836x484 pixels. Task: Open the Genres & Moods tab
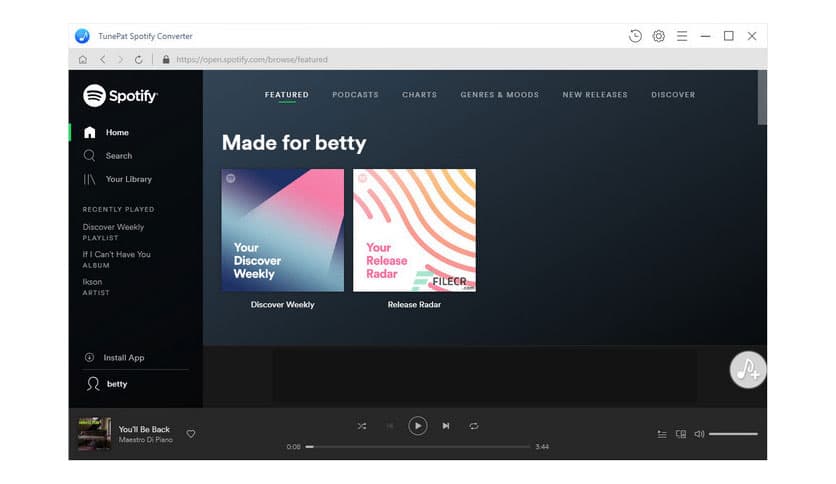[x=500, y=95]
